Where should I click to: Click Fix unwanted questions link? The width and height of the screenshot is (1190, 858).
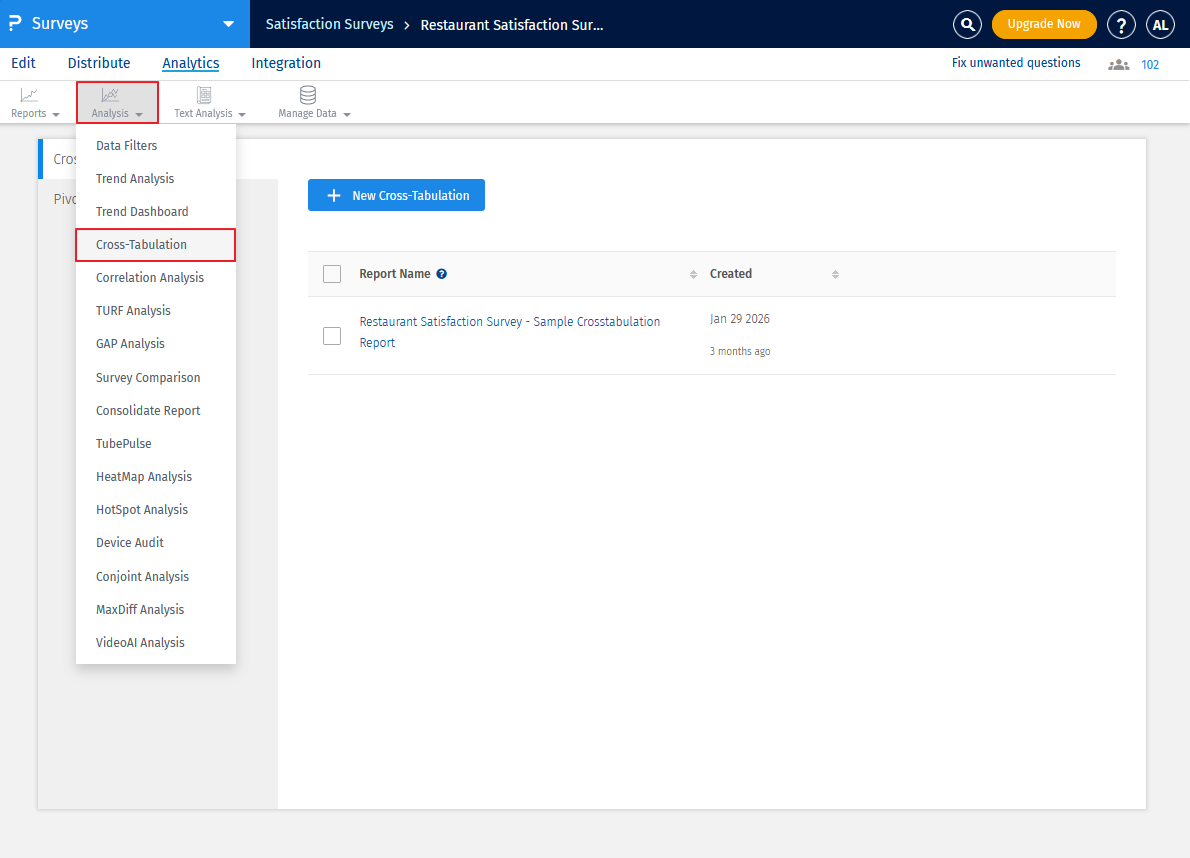(1016, 63)
